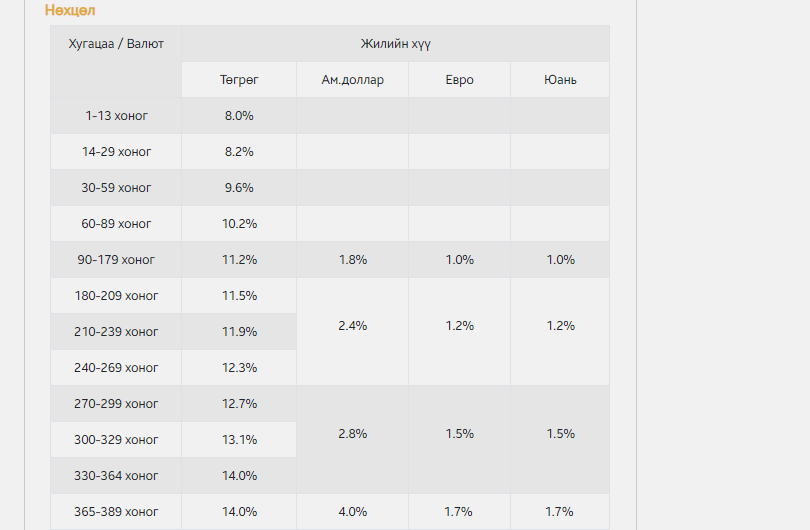Viewport: 810px width, 530px height.
Task: Click the 10.2% Төгрөг rate cell
Action: pyautogui.click(x=239, y=224)
